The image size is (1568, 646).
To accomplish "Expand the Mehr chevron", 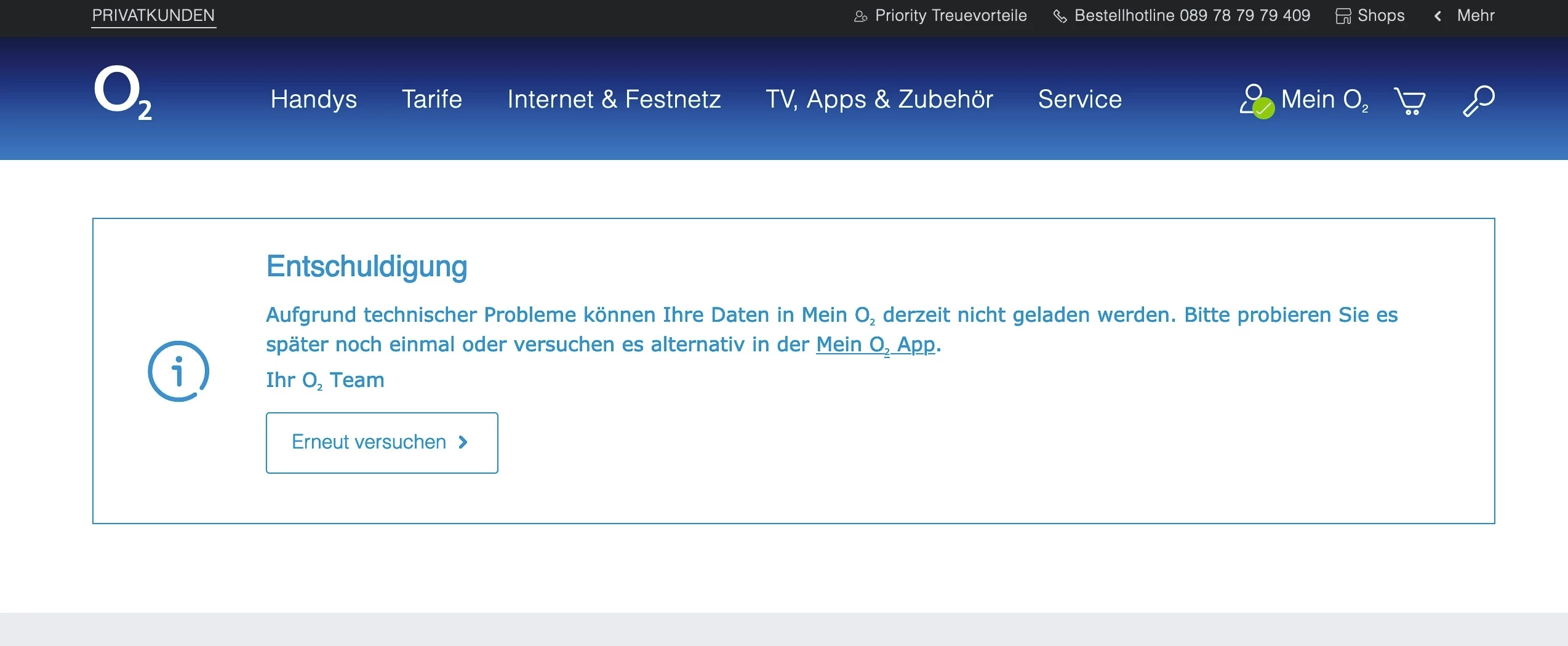I will click(x=1438, y=17).
